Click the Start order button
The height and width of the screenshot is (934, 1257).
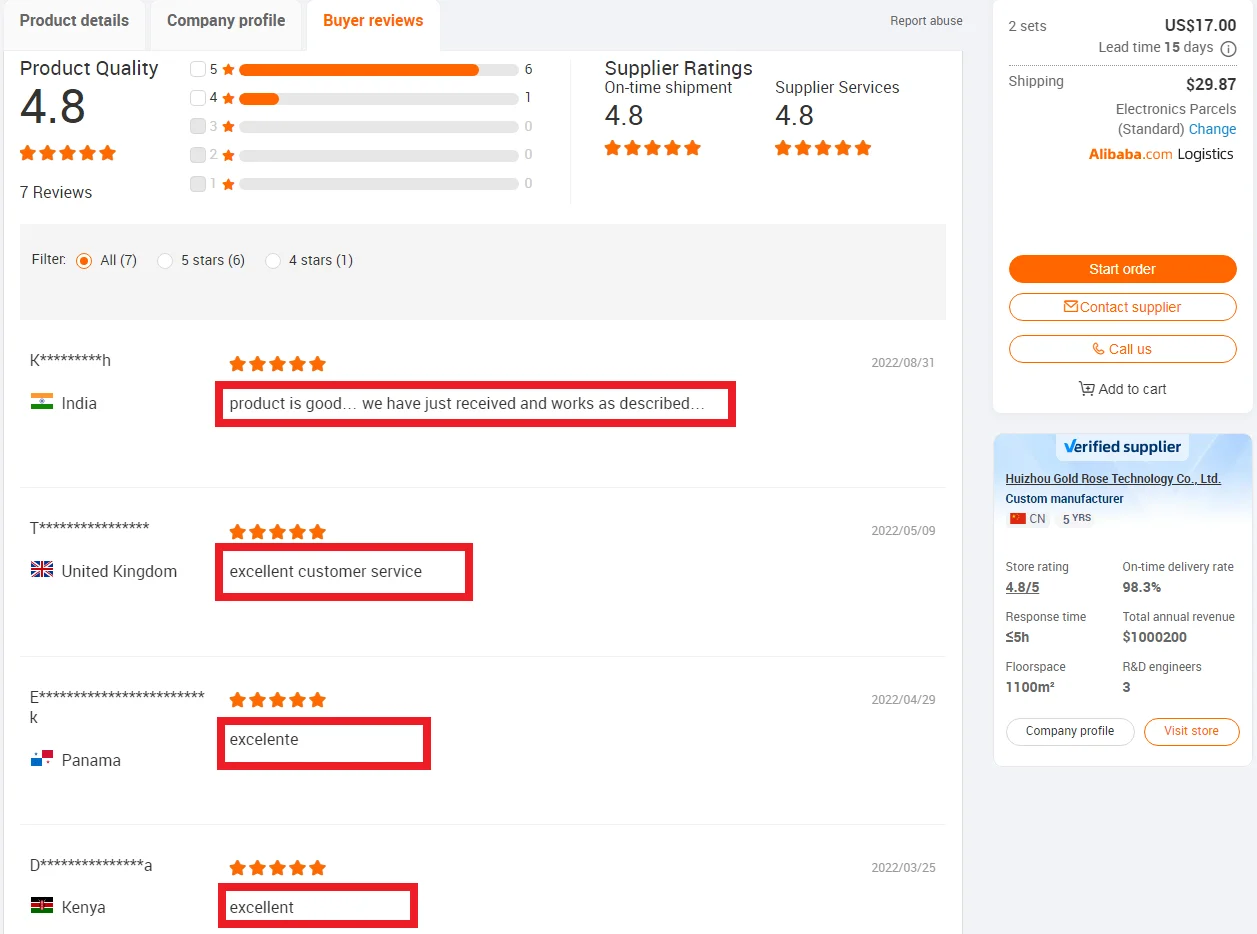pos(1122,269)
